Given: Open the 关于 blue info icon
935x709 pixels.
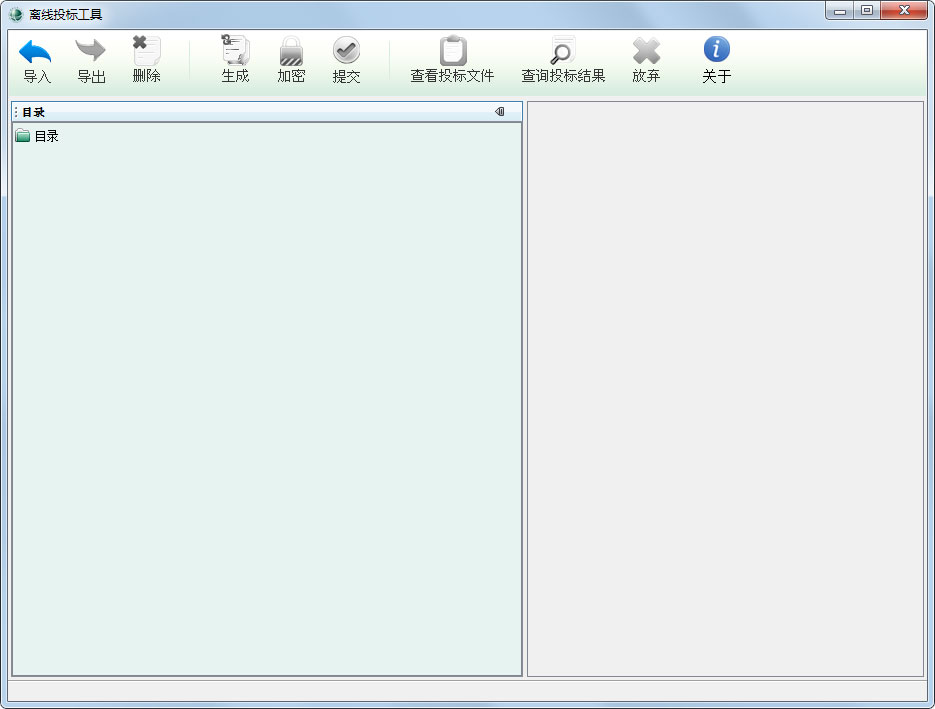Looking at the screenshot, I should click(717, 49).
